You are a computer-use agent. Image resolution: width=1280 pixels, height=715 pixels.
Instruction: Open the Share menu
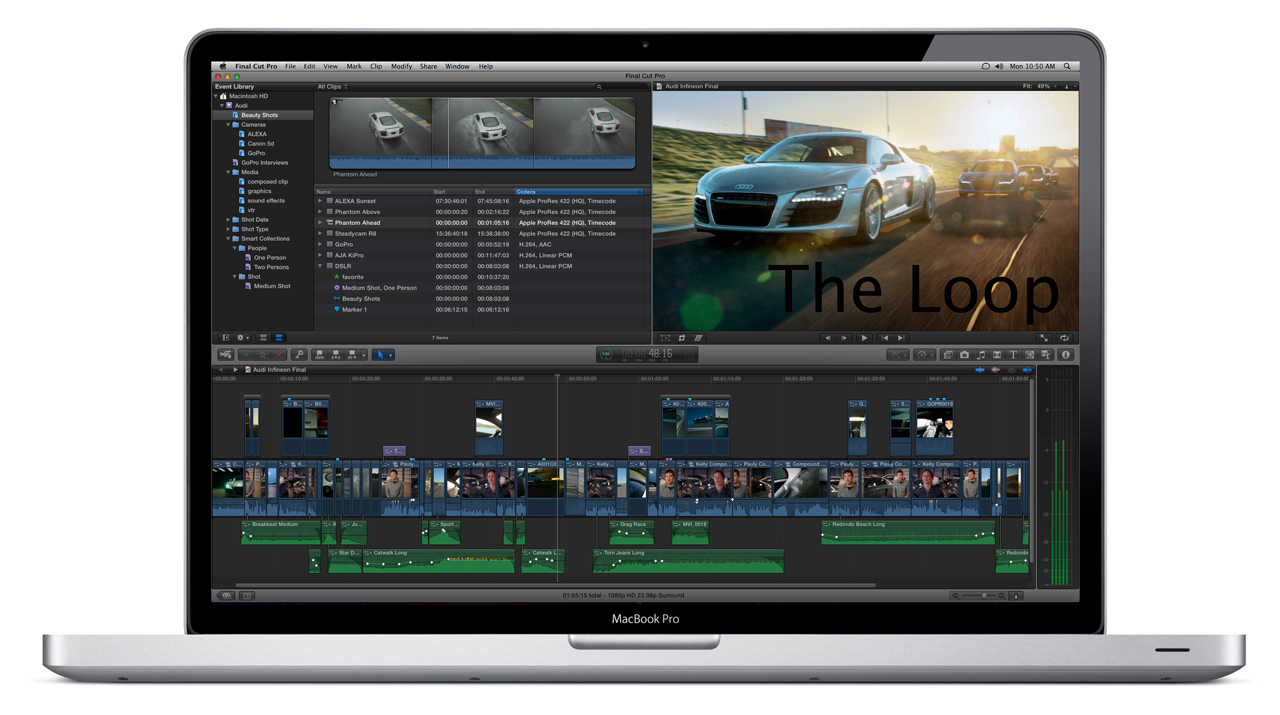(428, 66)
